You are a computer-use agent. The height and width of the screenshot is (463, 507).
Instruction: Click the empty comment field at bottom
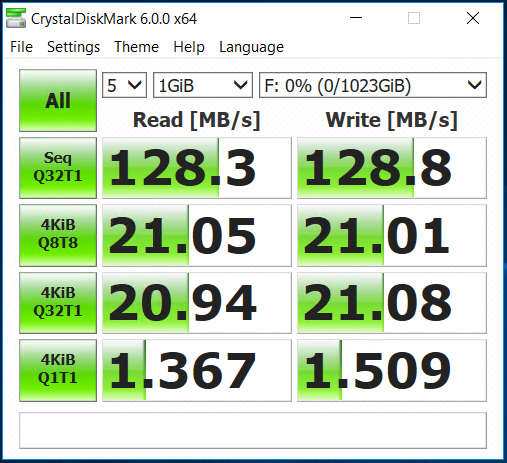pyautogui.click(x=253, y=430)
